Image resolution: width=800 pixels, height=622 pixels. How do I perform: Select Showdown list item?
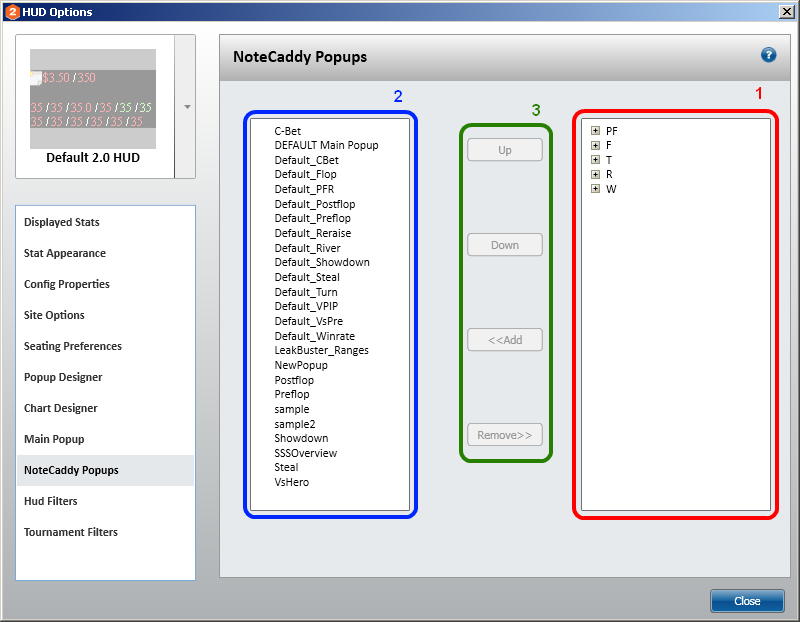(302, 438)
